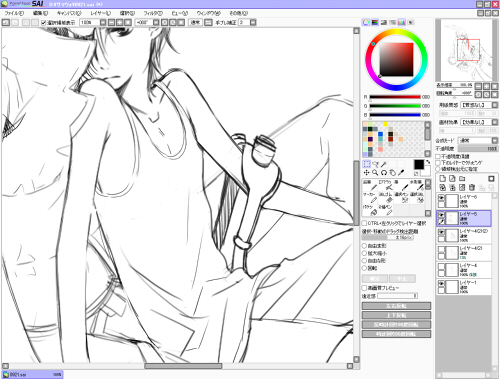Enable CTRL+左クリックでレイヤー選択 checkbox

pyautogui.click(x=364, y=223)
